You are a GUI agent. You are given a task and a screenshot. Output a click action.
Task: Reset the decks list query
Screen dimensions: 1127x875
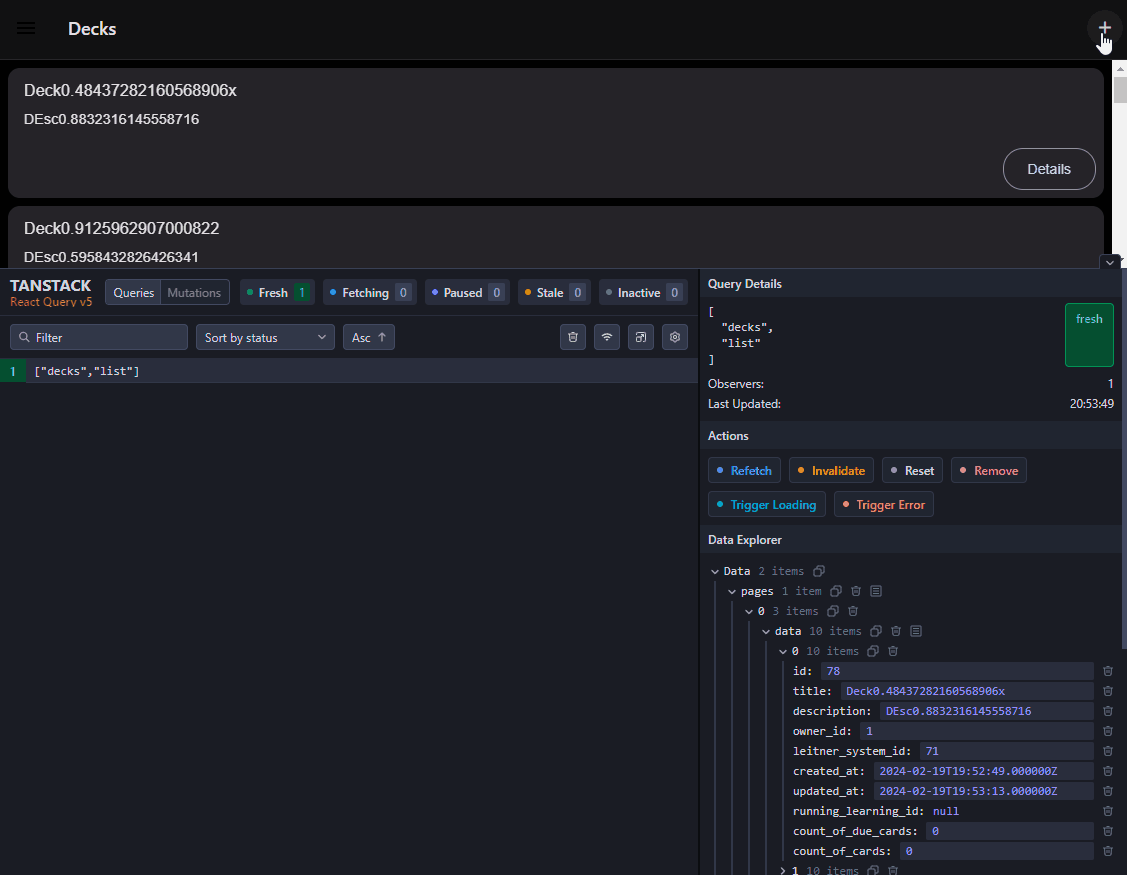coord(912,470)
